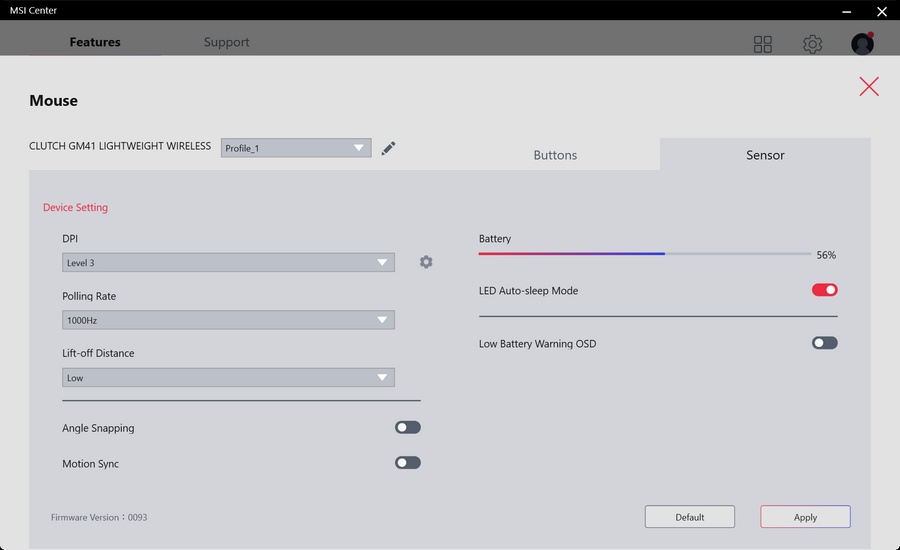
Task: Open the Profile_1 dropdown
Action: click(x=296, y=148)
